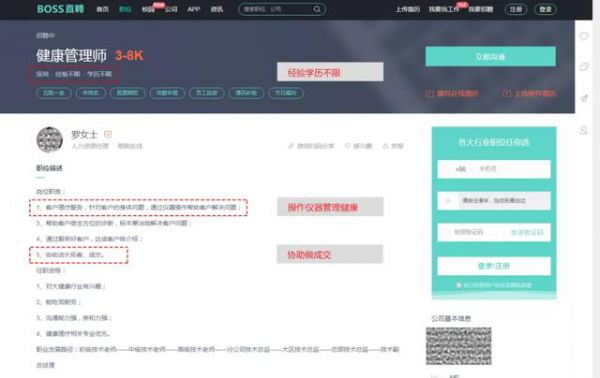
Task: Click the chat bubbles icon in right sidebar
Action: 584,67
